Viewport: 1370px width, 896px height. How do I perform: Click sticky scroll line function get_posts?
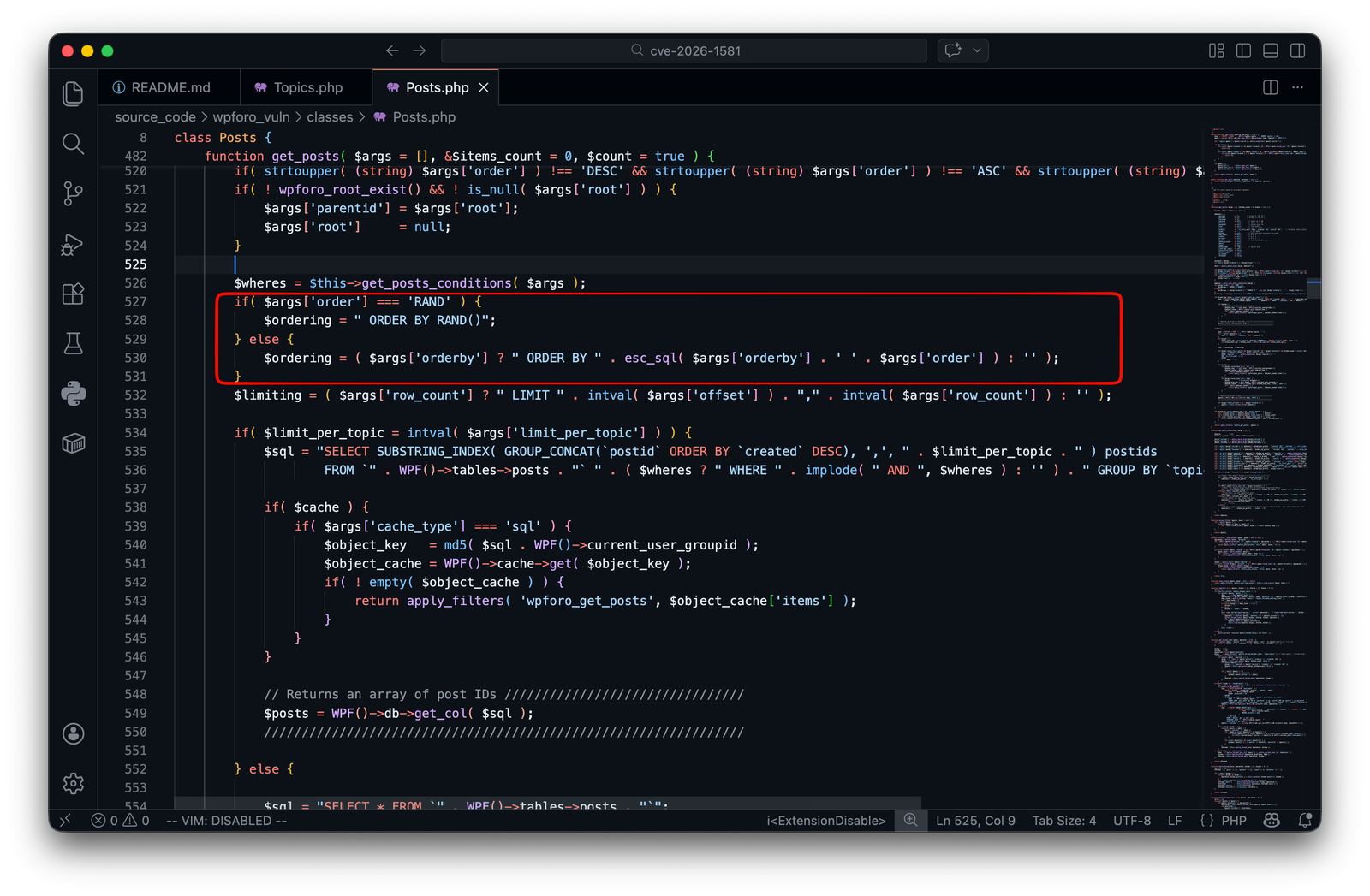(x=459, y=156)
